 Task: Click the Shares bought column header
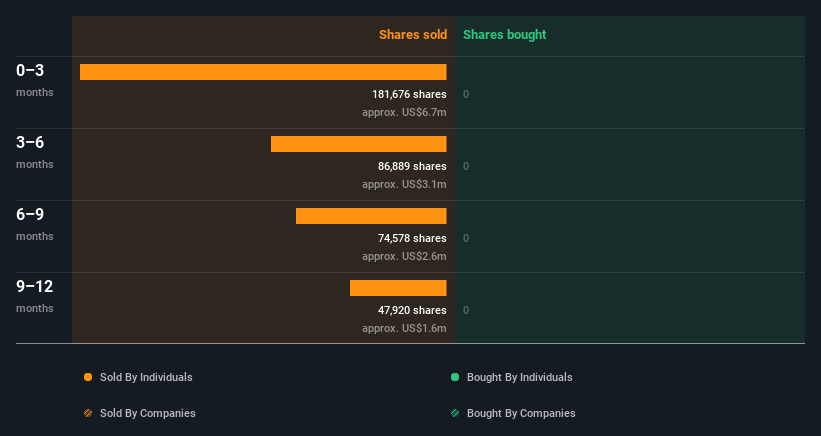coord(505,35)
